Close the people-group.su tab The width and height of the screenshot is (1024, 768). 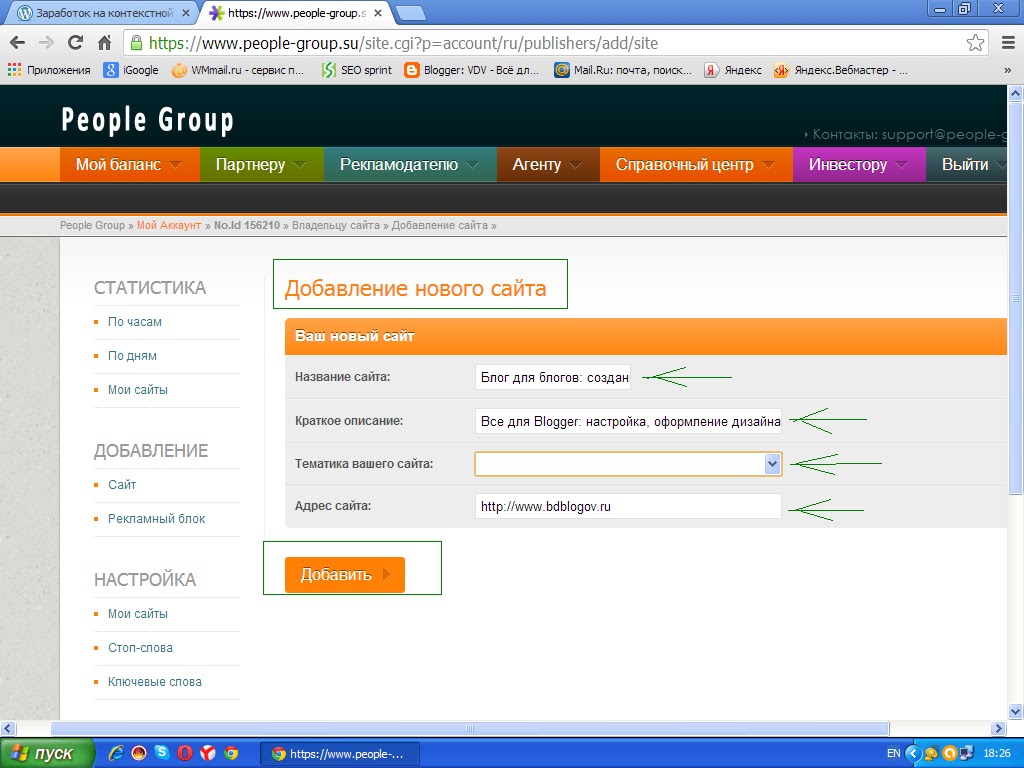point(377,12)
